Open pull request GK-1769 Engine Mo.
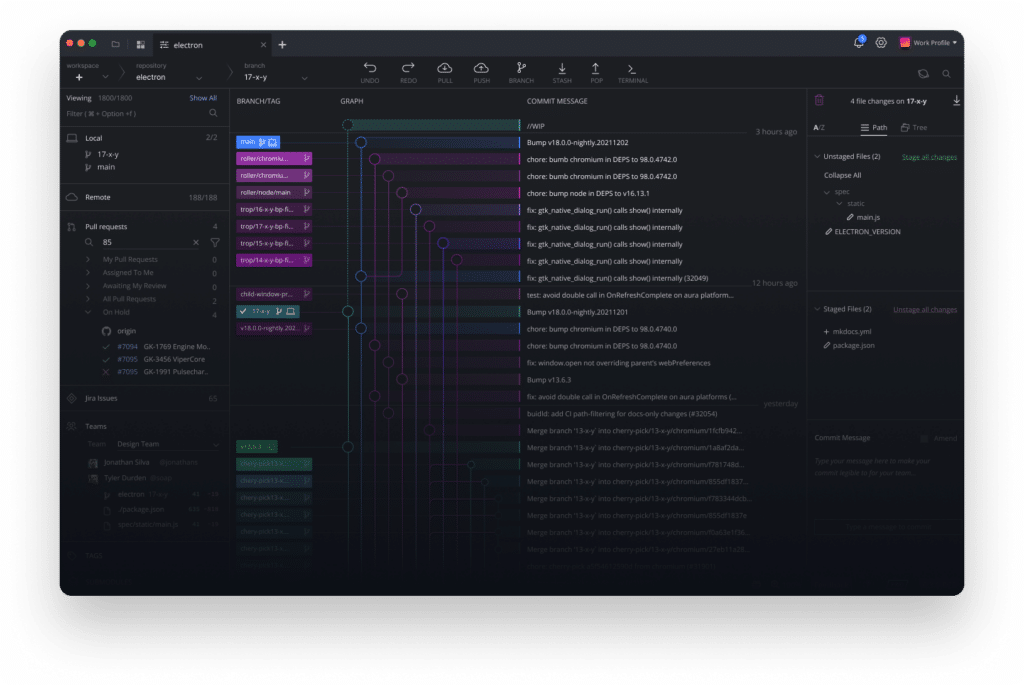The height and width of the screenshot is (685, 1024). click(x=164, y=347)
